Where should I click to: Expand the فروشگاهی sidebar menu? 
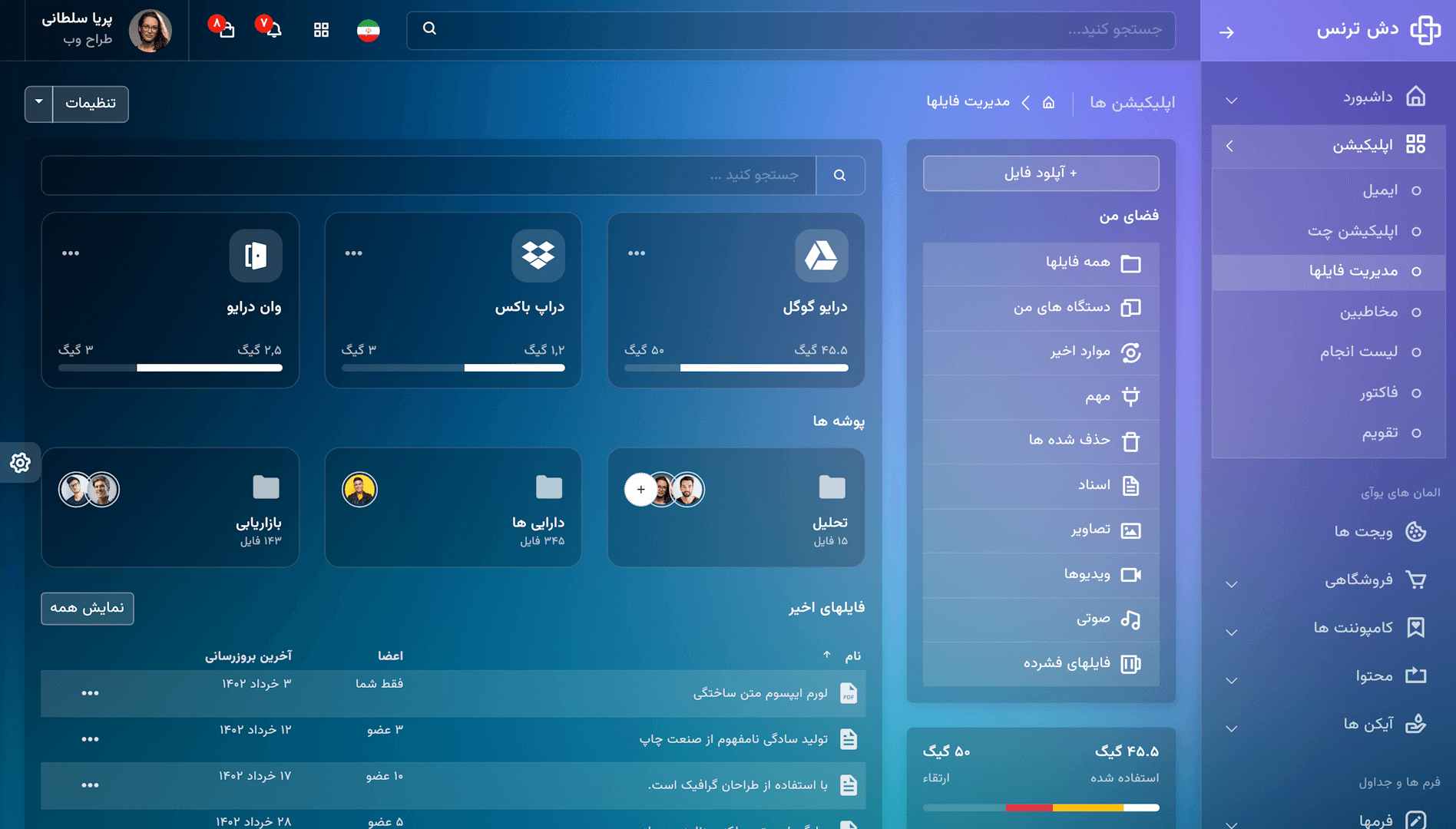coord(1232,584)
